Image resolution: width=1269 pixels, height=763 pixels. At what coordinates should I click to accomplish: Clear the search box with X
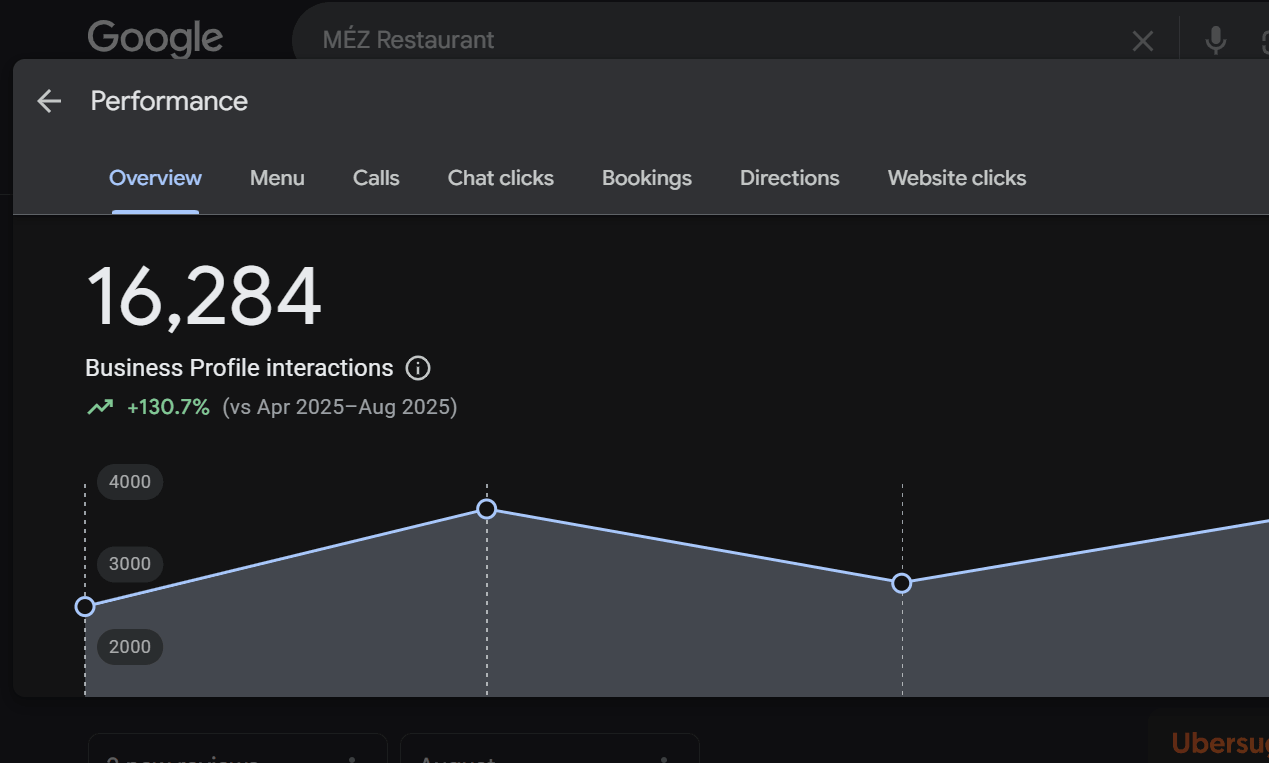pos(1142,41)
